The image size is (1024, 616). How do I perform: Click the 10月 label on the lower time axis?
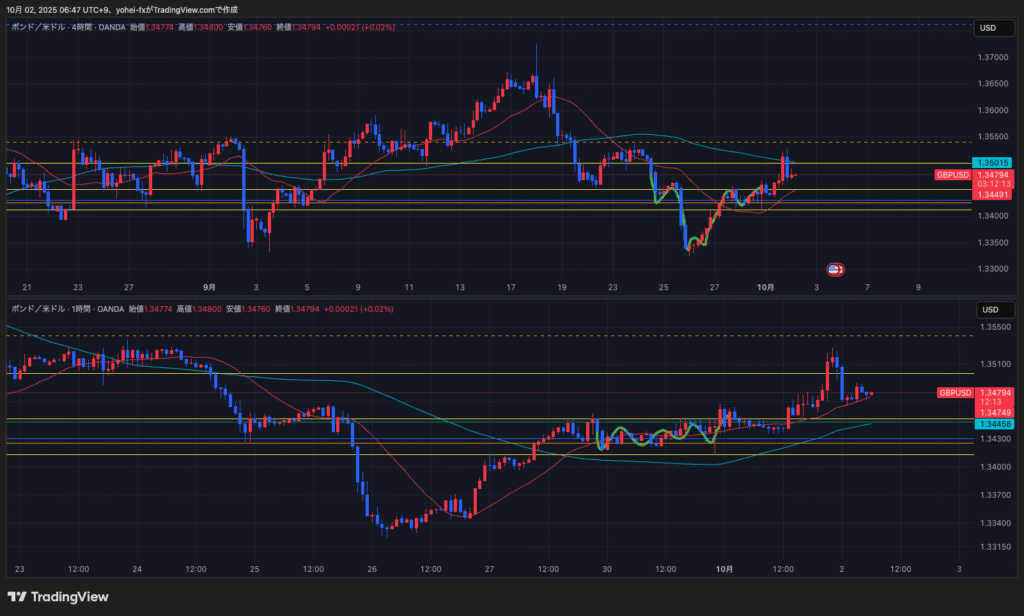pyautogui.click(x=725, y=569)
